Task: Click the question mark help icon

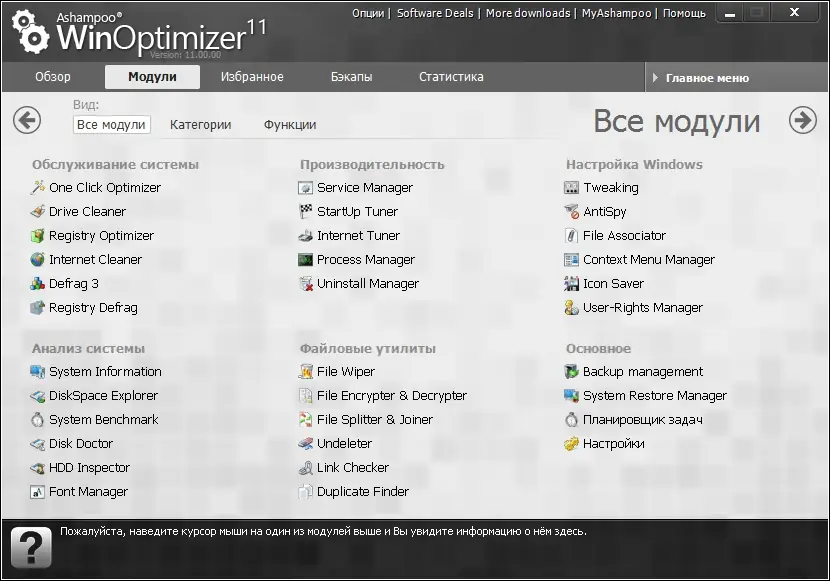Action: point(31,547)
